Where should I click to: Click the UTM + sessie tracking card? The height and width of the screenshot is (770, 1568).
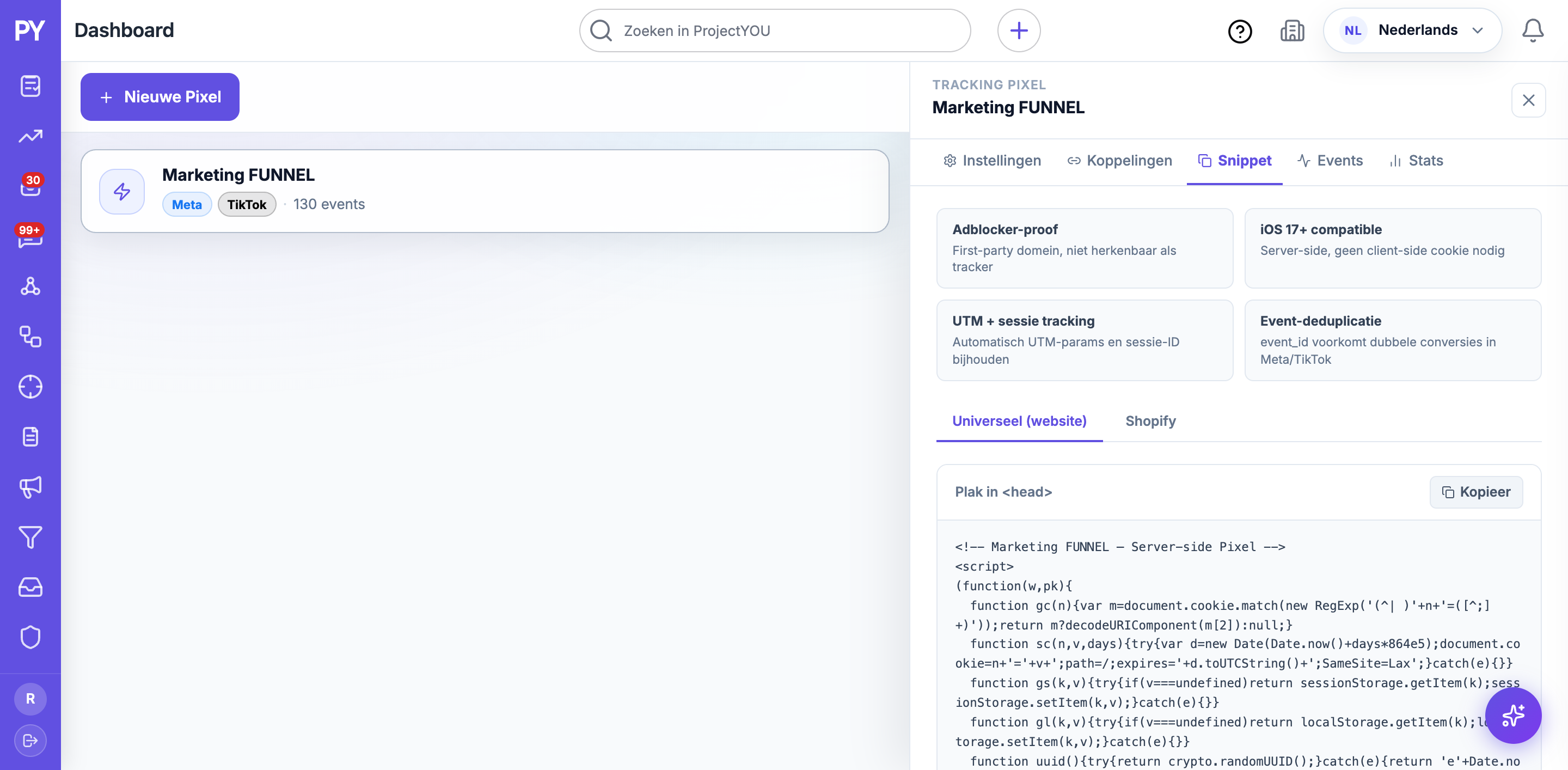point(1085,340)
